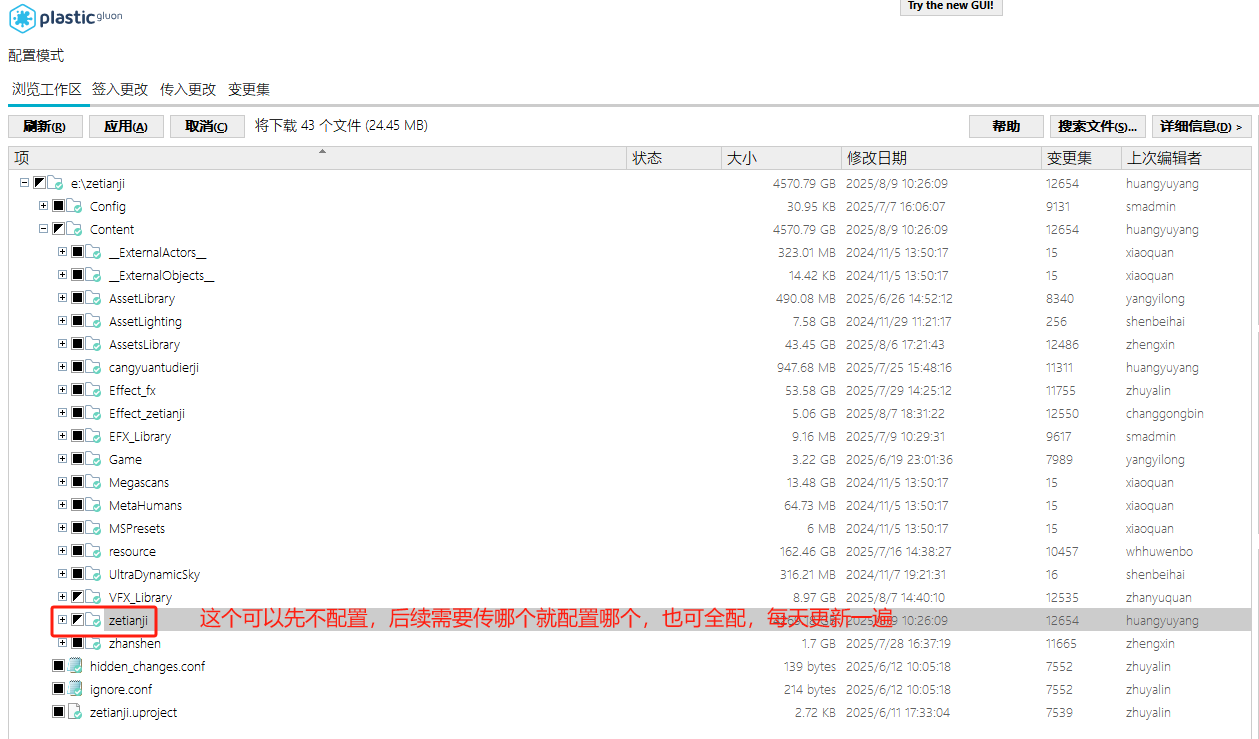Sort by 项 column header
The width and height of the screenshot is (1259, 739).
pos(319,158)
